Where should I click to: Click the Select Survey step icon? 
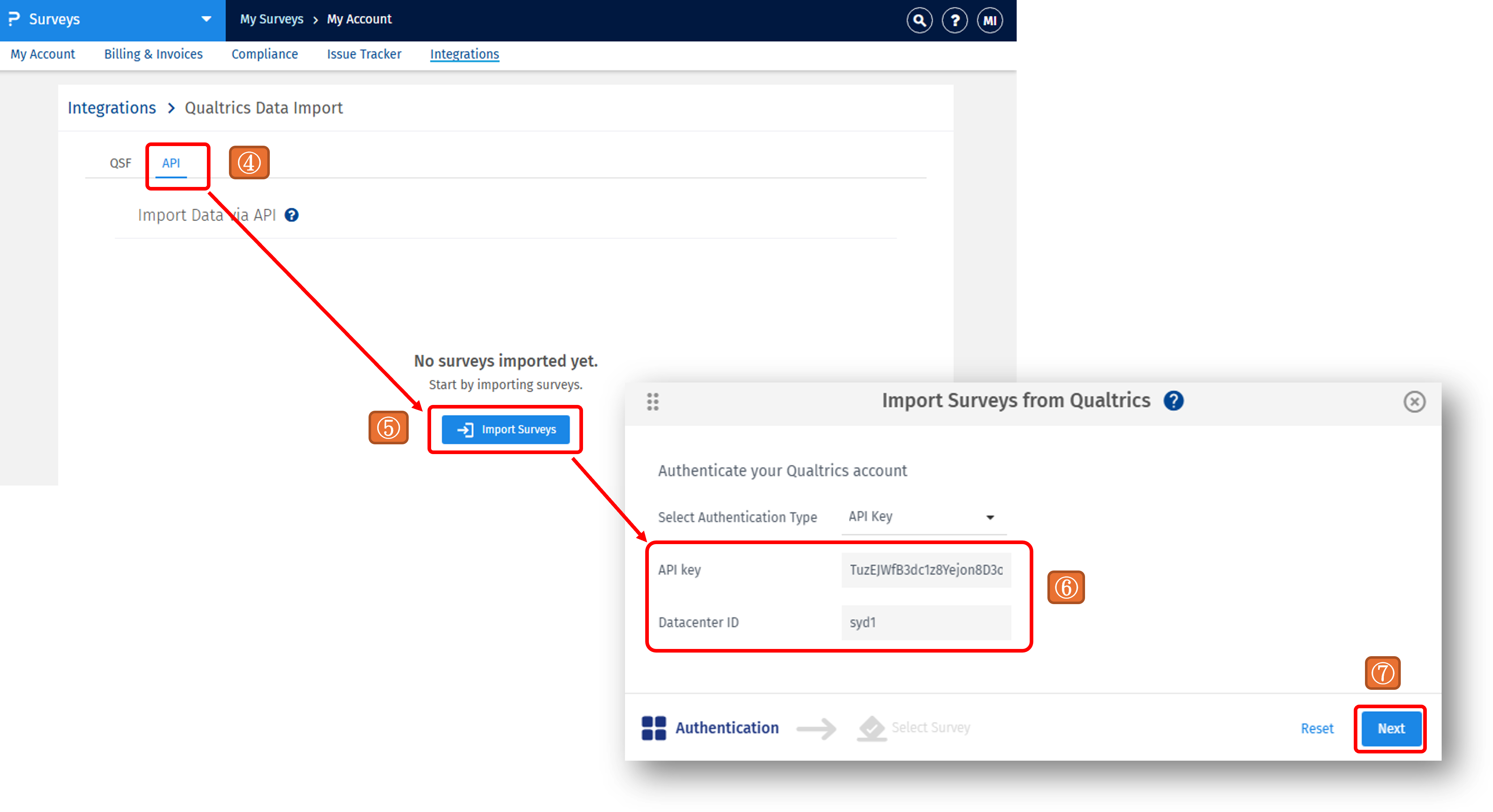[872, 728]
